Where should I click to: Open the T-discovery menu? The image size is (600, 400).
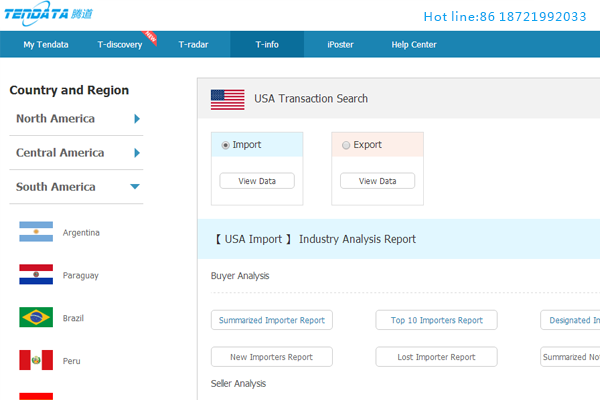click(x=120, y=44)
